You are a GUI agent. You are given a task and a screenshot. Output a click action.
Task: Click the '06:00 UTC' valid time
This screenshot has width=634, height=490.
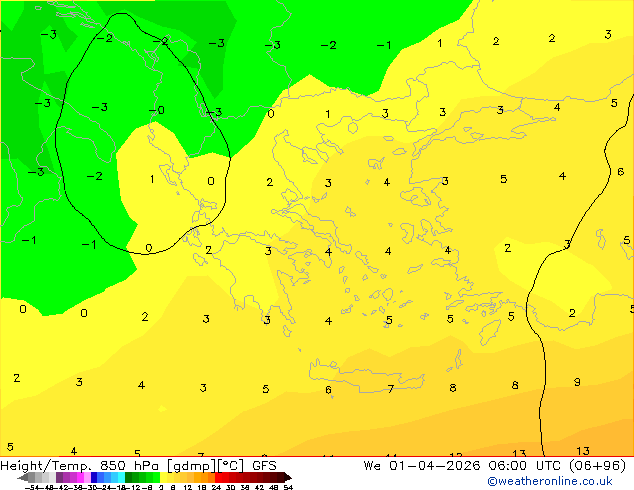[x=524, y=466]
